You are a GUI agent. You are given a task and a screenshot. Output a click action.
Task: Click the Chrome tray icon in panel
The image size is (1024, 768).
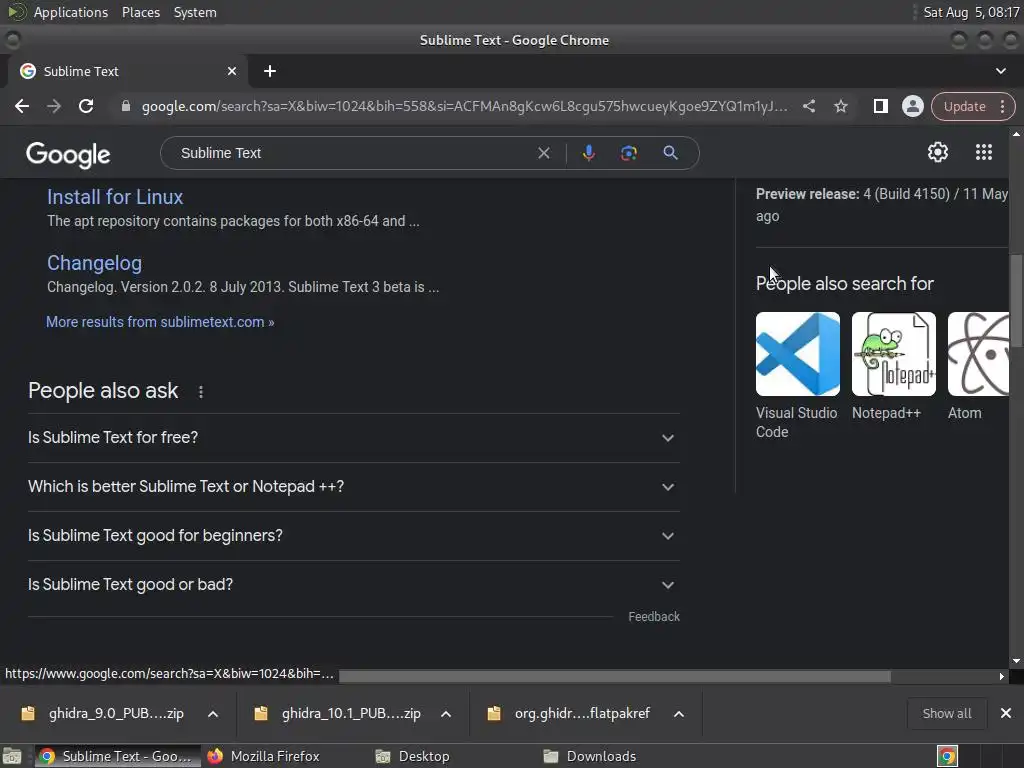pyautogui.click(x=947, y=756)
